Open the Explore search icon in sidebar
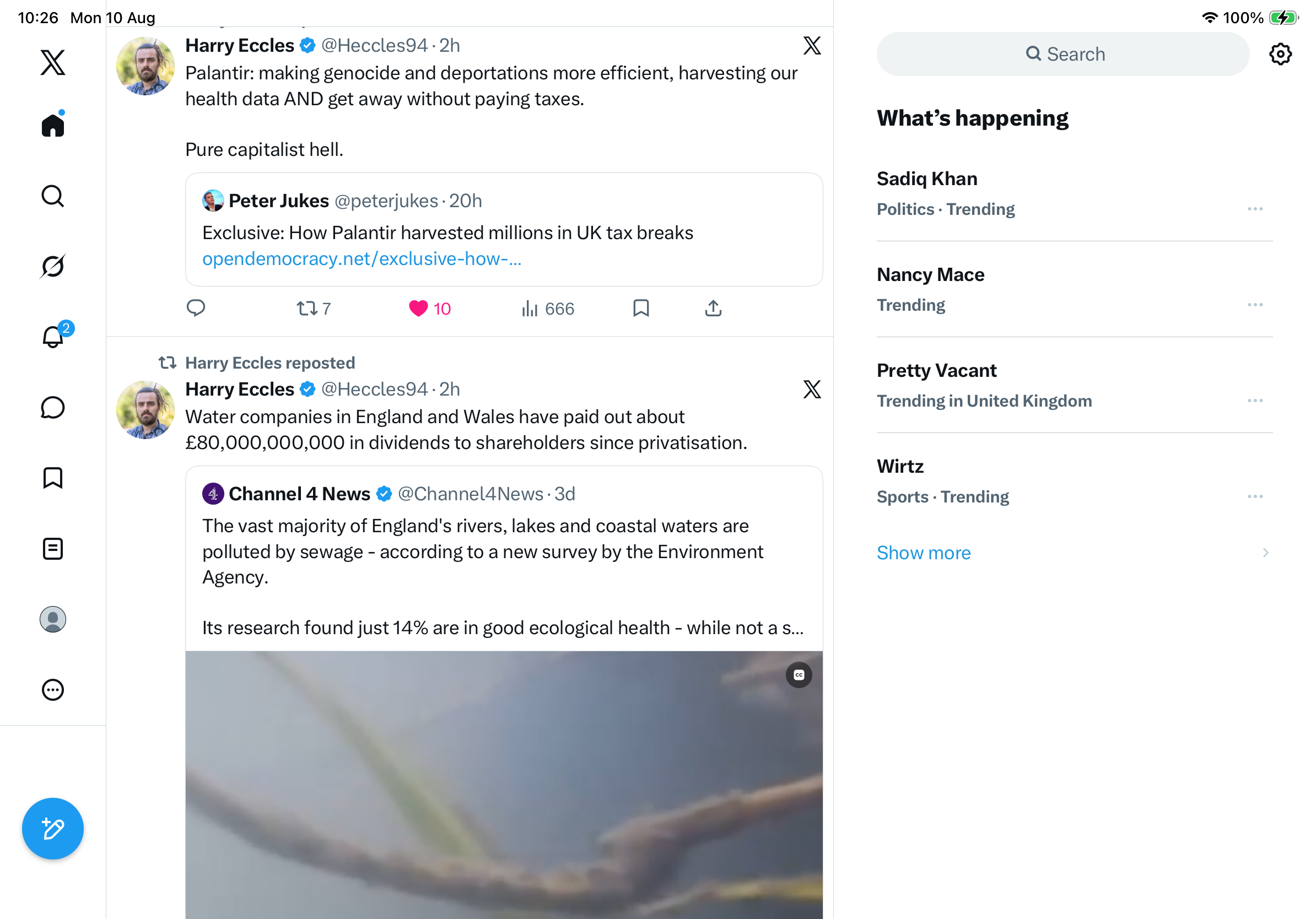Screen dimensions: 1316x919 pos(53,196)
